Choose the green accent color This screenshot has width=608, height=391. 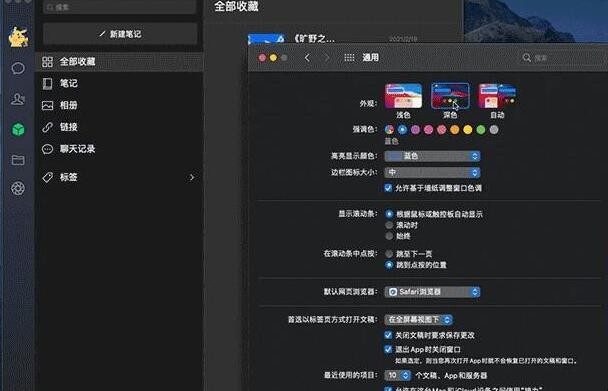tap(481, 130)
